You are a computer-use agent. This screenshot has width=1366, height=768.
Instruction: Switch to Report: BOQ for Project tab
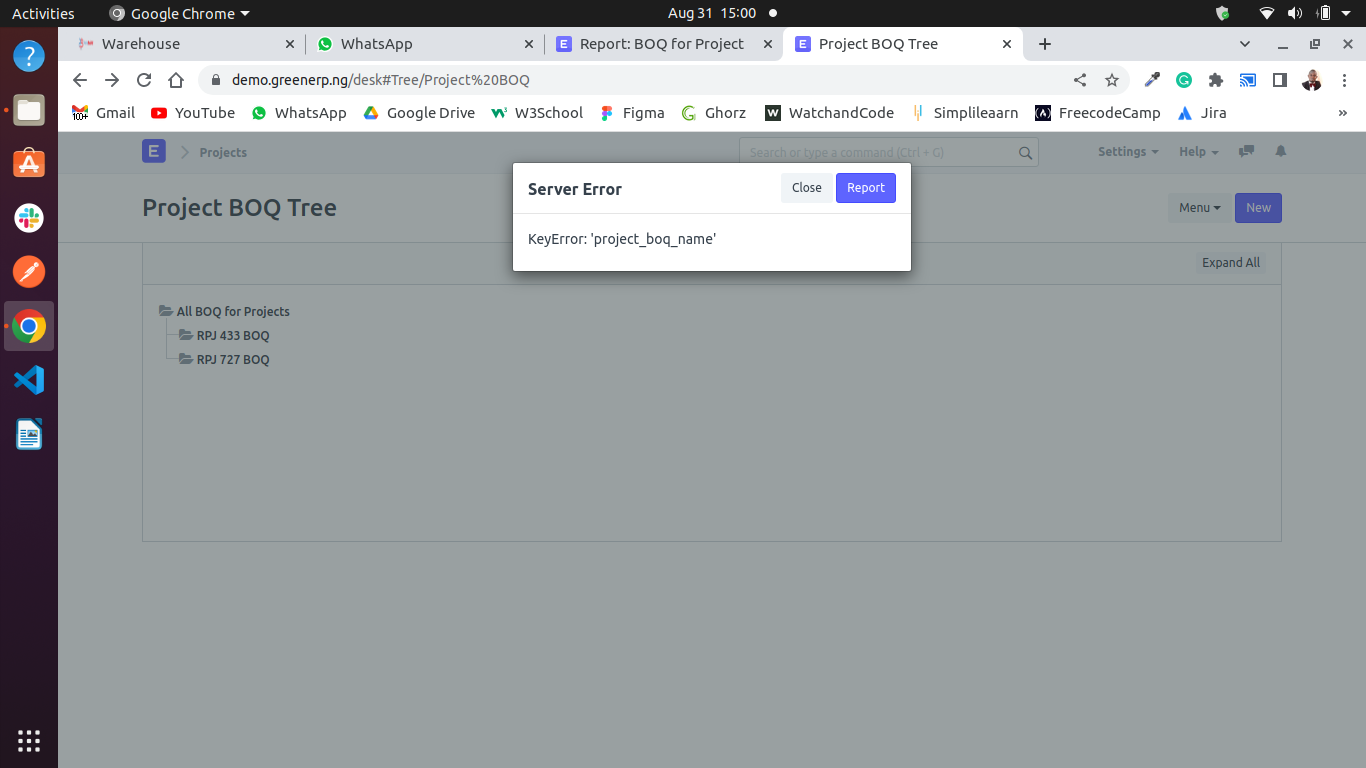(x=662, y=44)
